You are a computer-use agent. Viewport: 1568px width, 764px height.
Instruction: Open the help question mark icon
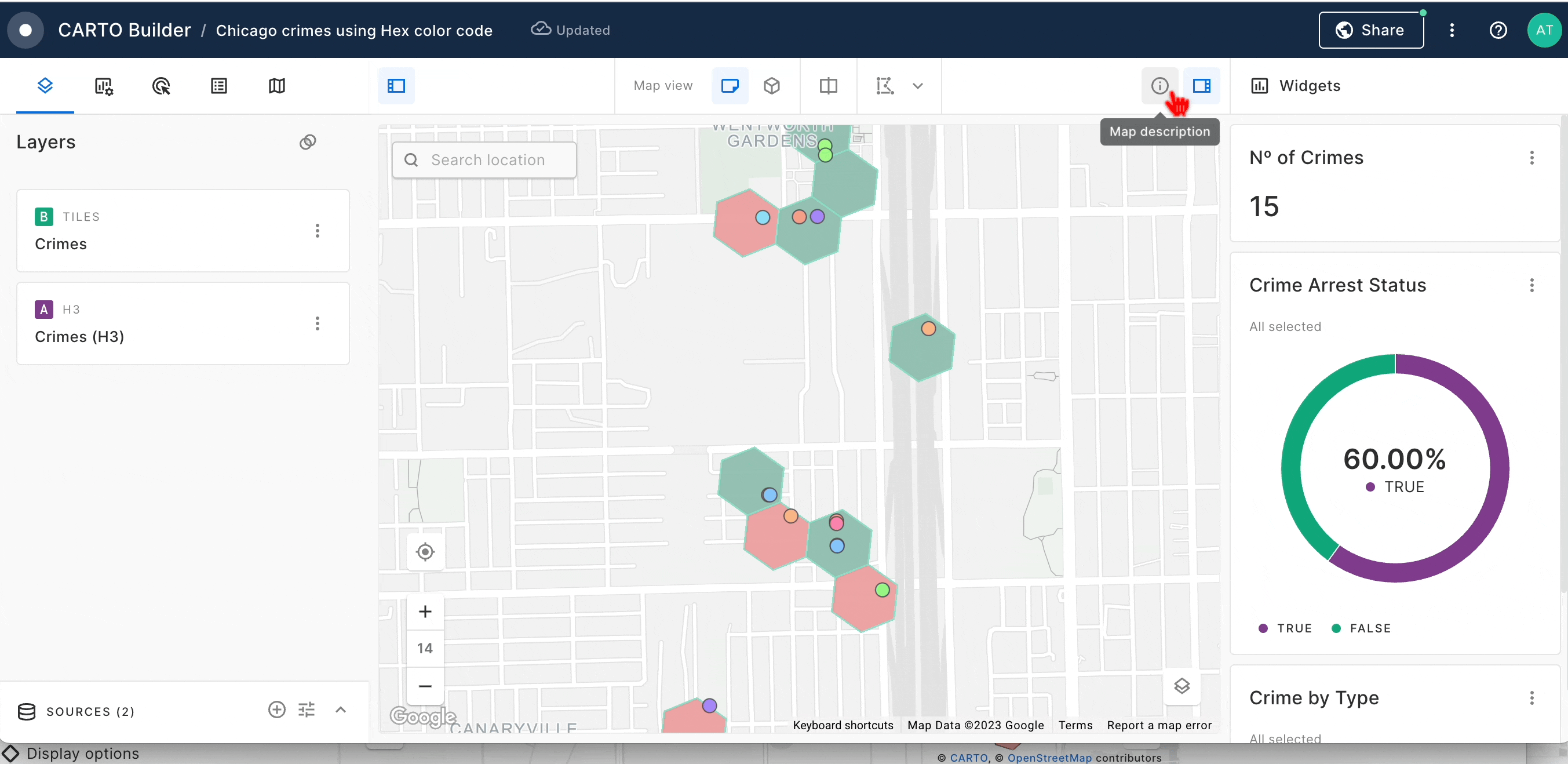click(x=1497, y=30)
